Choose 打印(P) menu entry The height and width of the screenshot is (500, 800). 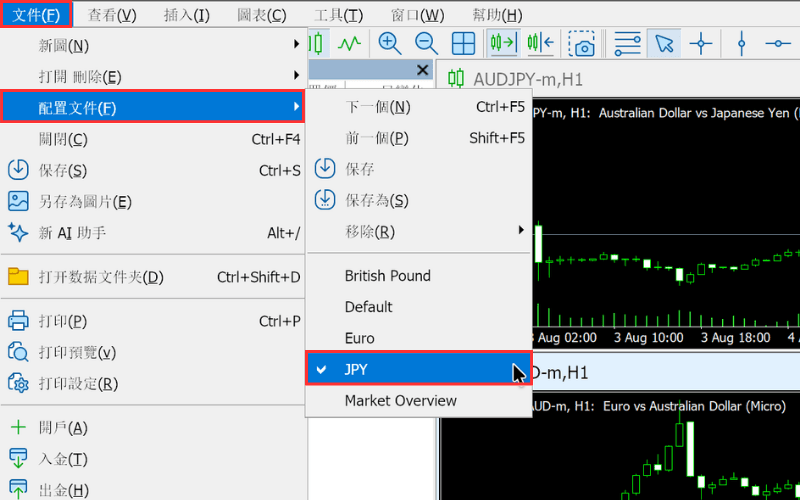tap(153, 321)
